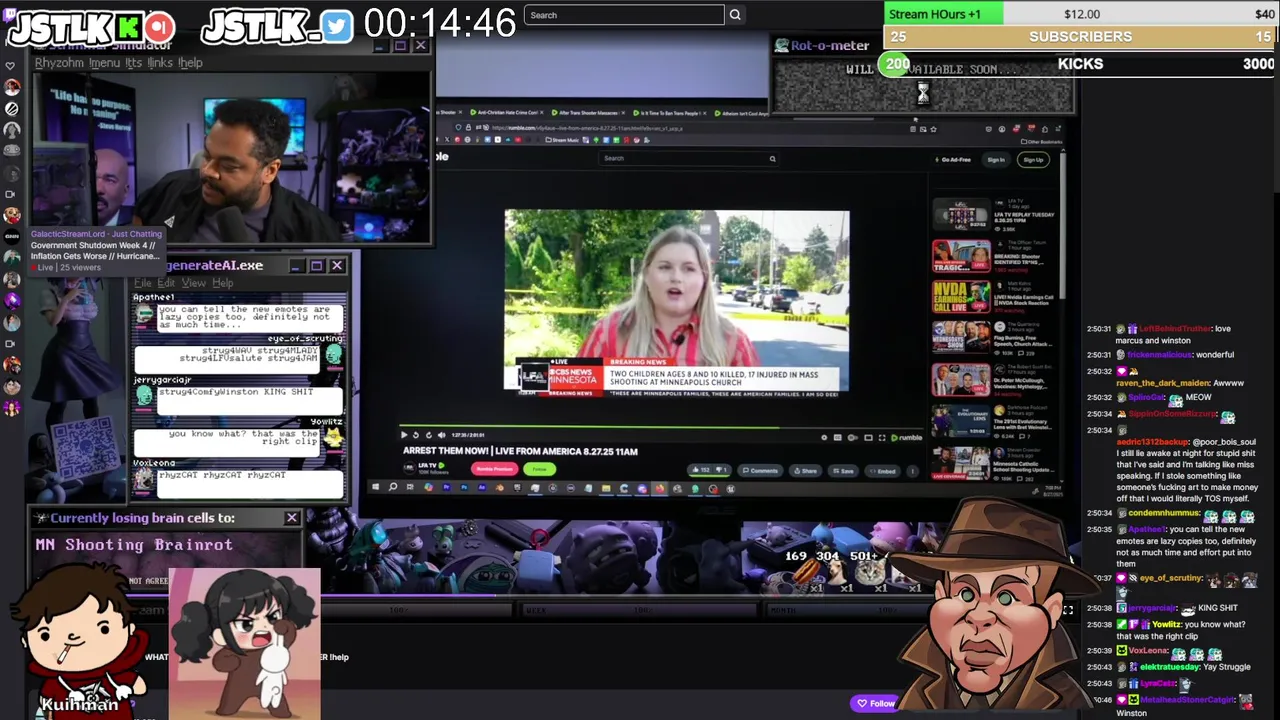Click Windows Start button in inner taskbar
This screenshot has height=720, width=1280.
pyautogui.click(x=376, y=488)
